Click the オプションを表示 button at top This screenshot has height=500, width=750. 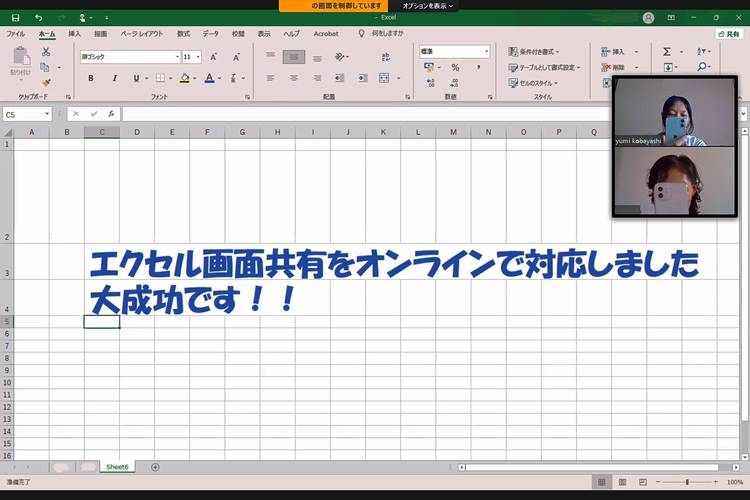pyautogui.click(x=427, y=6)
